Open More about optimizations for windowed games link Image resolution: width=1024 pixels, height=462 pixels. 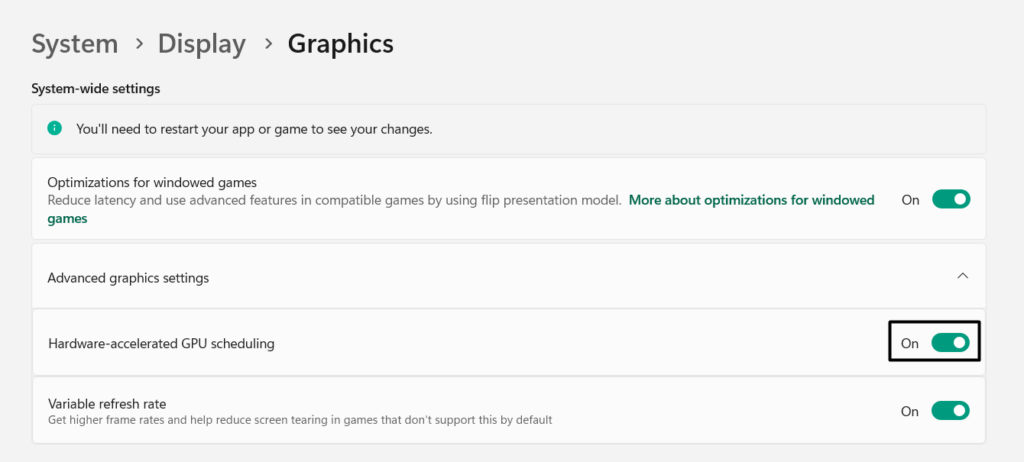[750, 200]
